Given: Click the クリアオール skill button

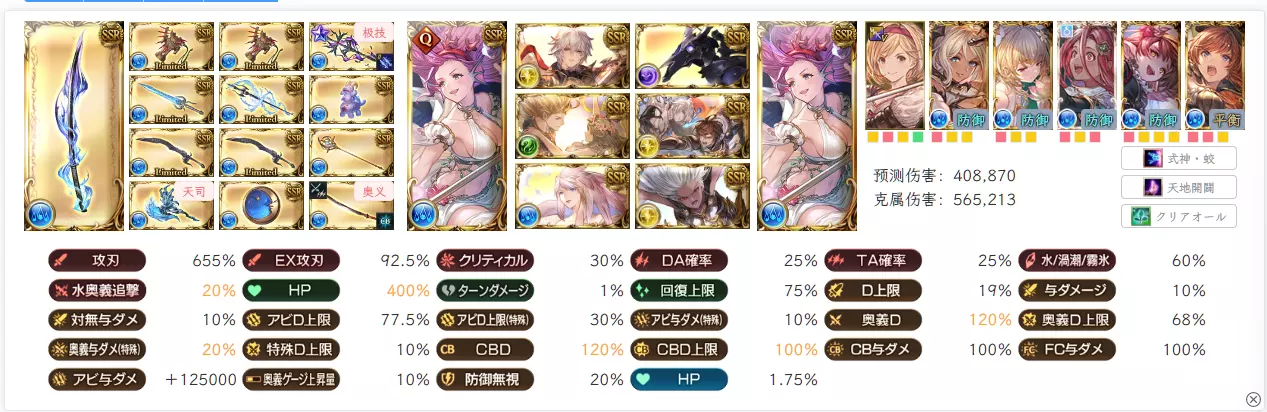Looking at the screenshot, I should tap(1179, 216).
